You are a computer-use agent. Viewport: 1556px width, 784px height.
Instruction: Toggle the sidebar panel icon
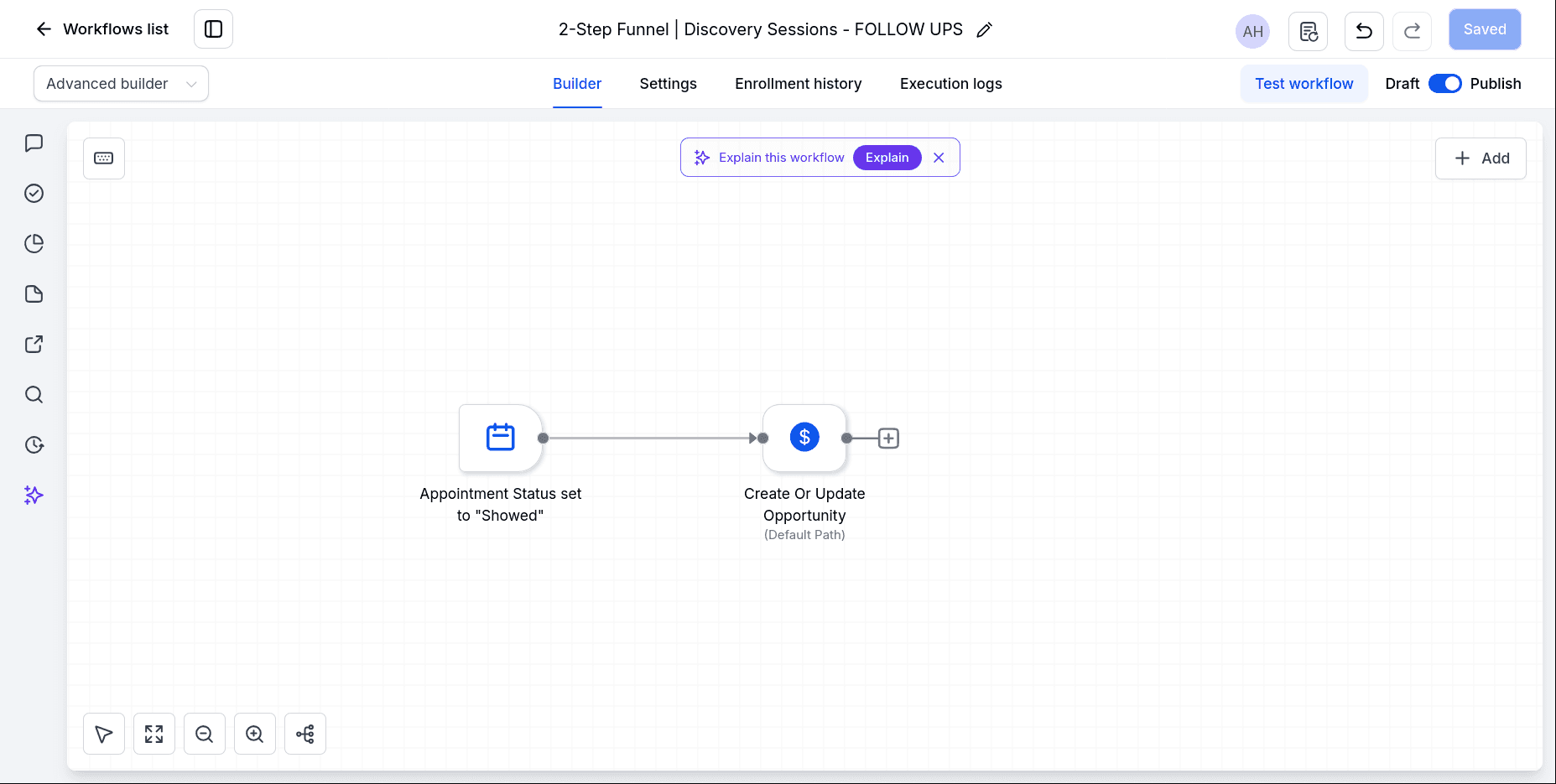point(213,29)
